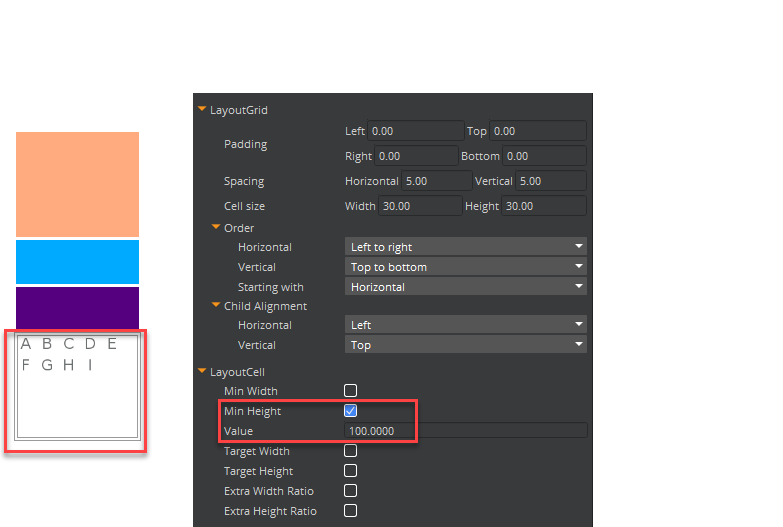Collapse the Child Alignment subsection
783x527 pixels.
[x=216, y=306]
